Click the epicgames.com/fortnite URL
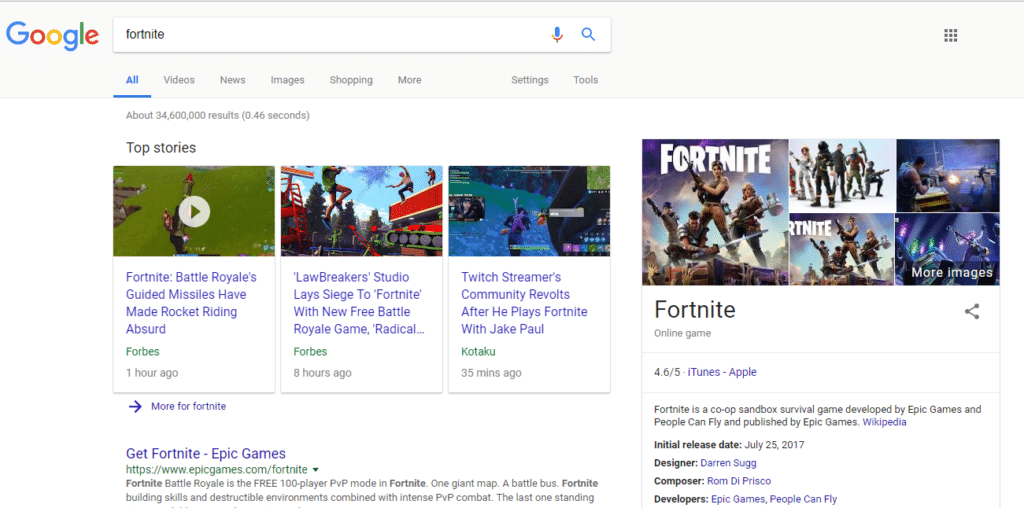 tap(216, 469)
